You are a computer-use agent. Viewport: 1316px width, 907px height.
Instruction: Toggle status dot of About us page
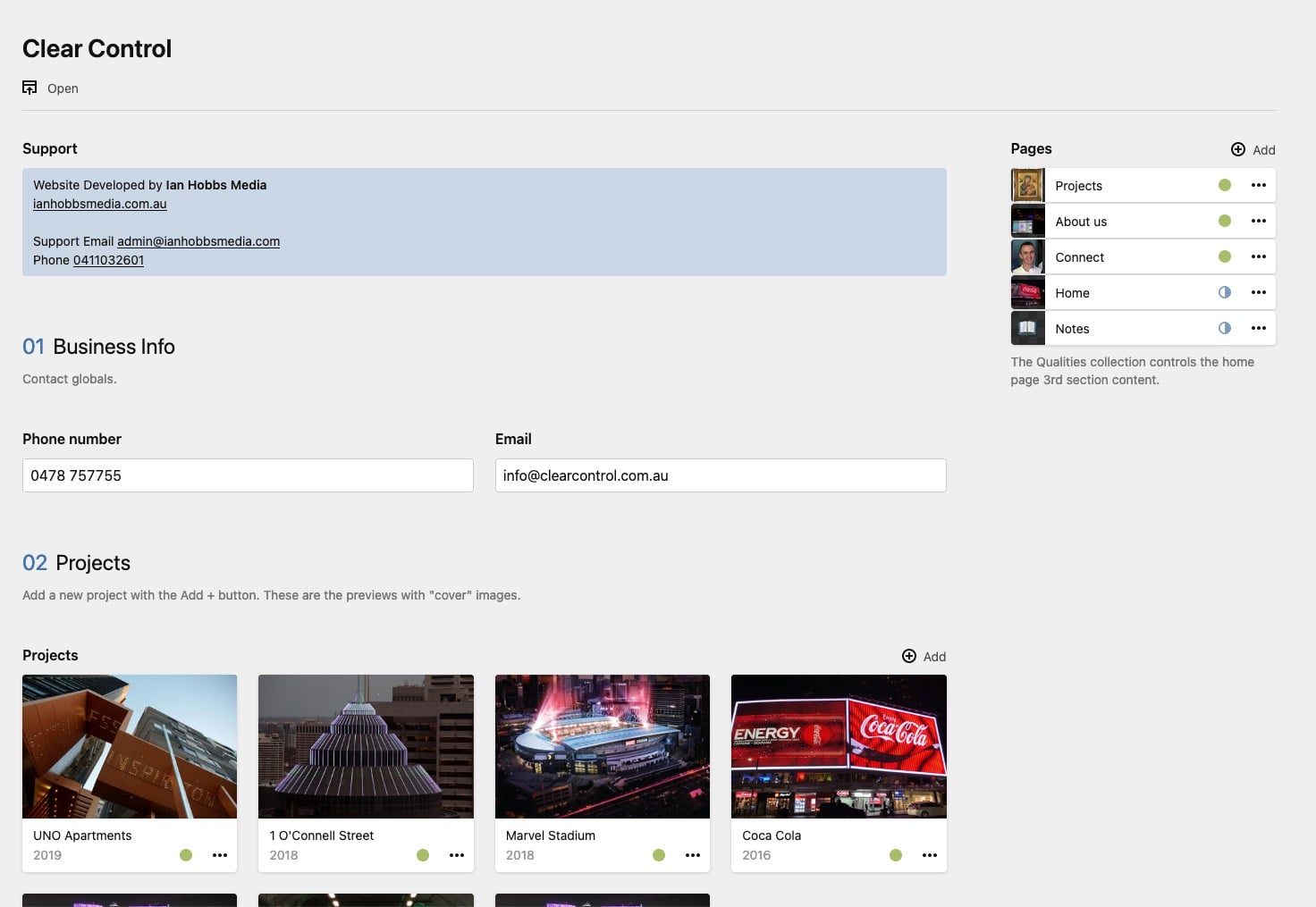pyautogui.click(x=1225, y=221)
